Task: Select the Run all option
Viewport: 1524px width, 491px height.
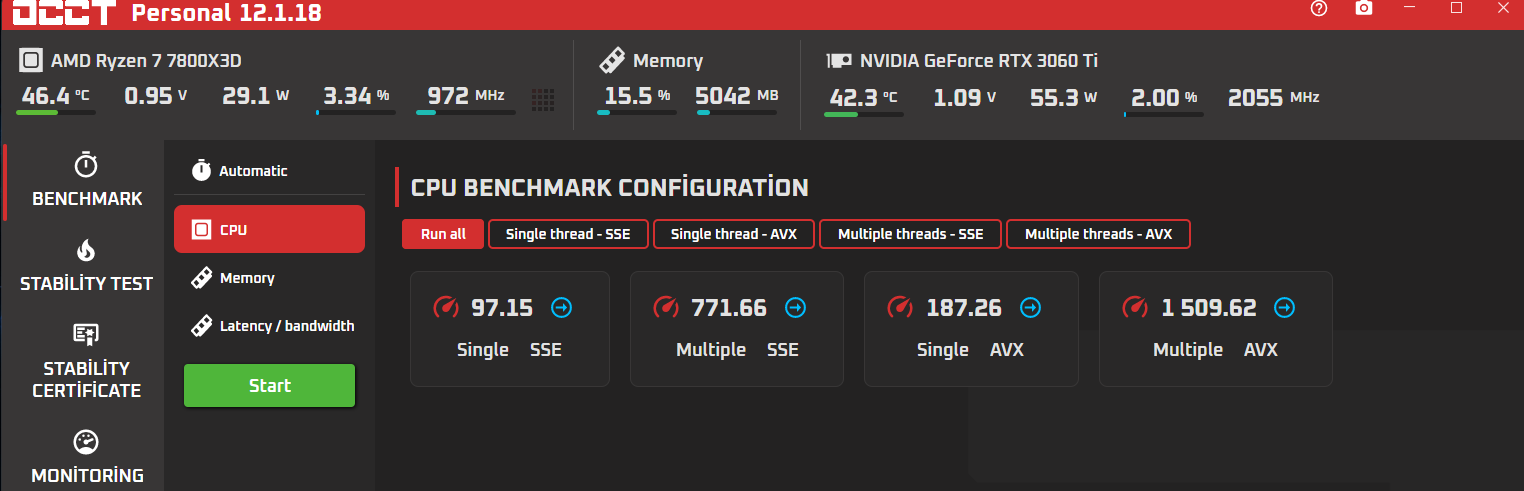Action: pyautogui.click(x=443, y=234)
